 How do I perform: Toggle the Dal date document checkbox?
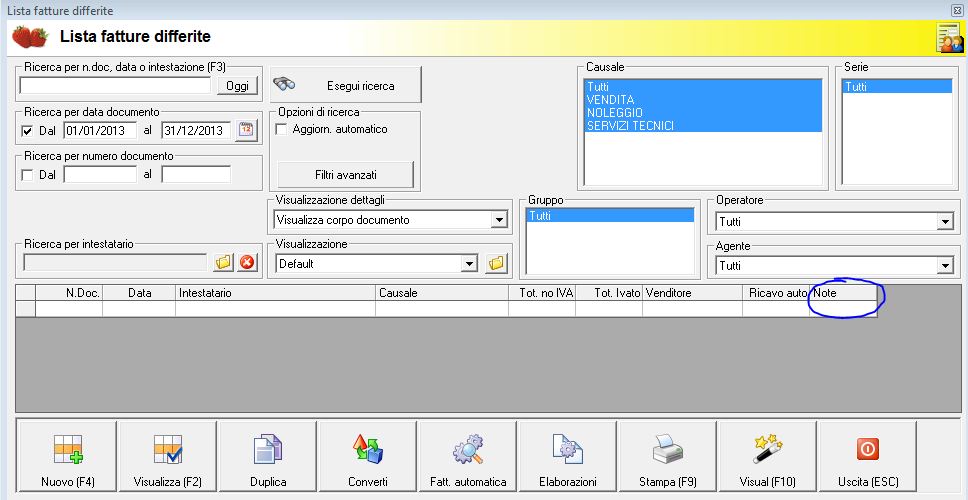(27, 131)
